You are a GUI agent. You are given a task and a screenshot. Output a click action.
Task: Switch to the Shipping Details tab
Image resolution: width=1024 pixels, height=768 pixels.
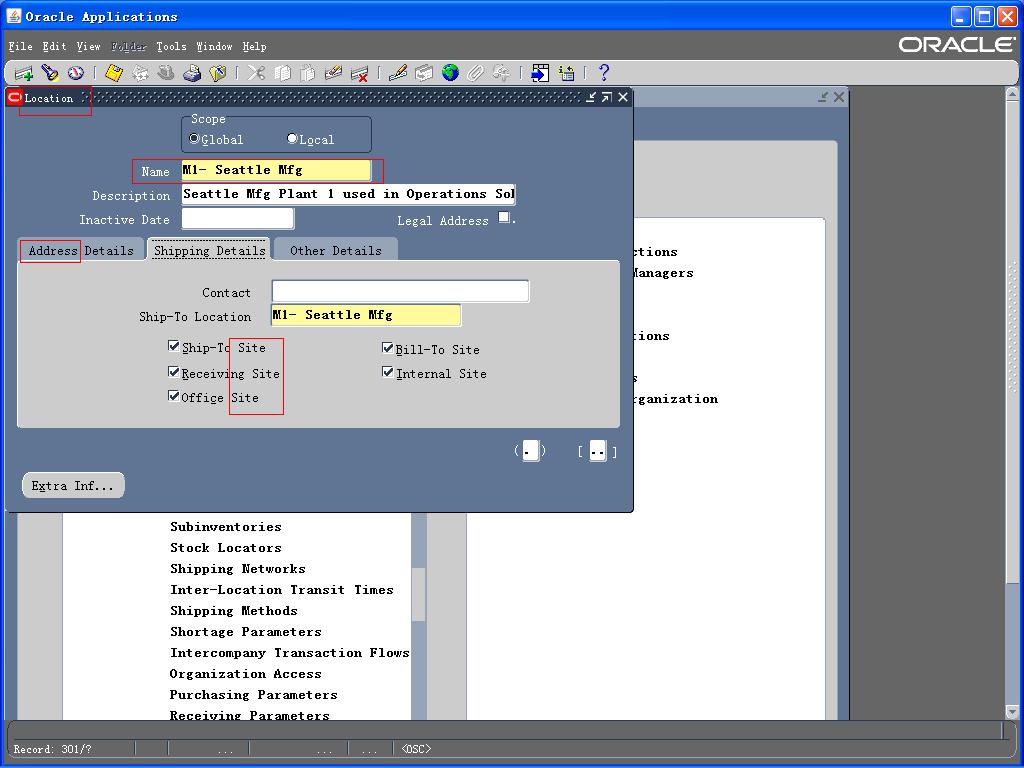pyautogui.click(x=210, y=250)
